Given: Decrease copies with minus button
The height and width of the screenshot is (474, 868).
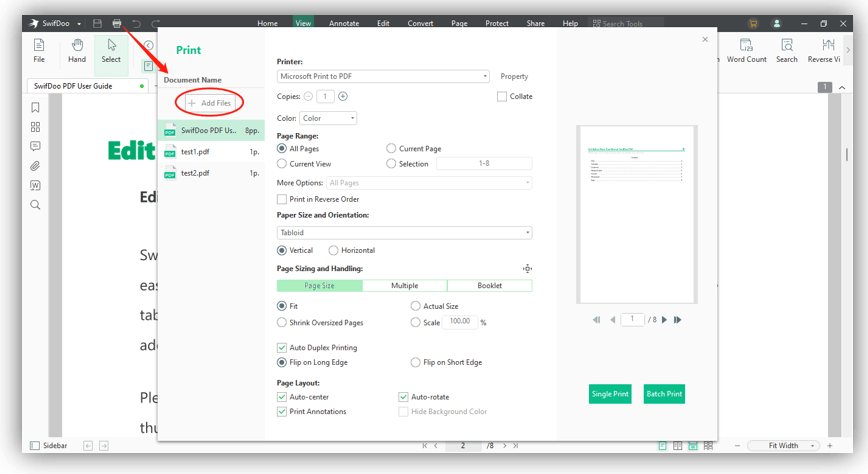Looking at the screenshot, I should (x=308, y=96).
